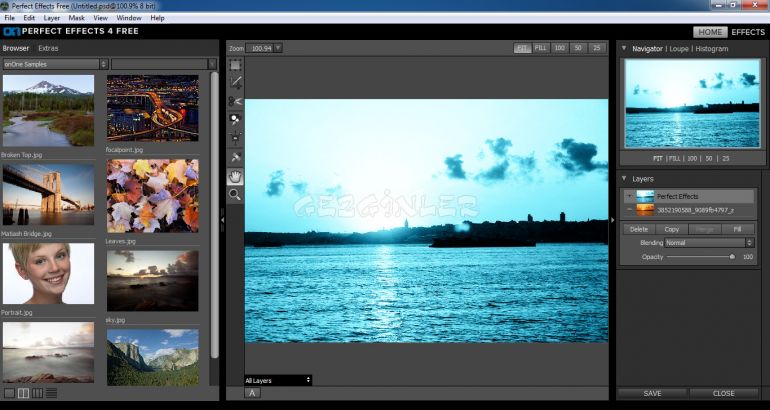770x410 pixels.
Task: Select the scissors trim tool
Action: [x=235, y=101]
